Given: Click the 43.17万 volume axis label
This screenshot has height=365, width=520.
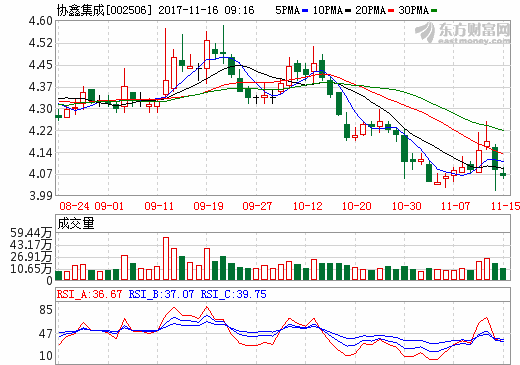Looking at the screenshot, I should point(31,245).
